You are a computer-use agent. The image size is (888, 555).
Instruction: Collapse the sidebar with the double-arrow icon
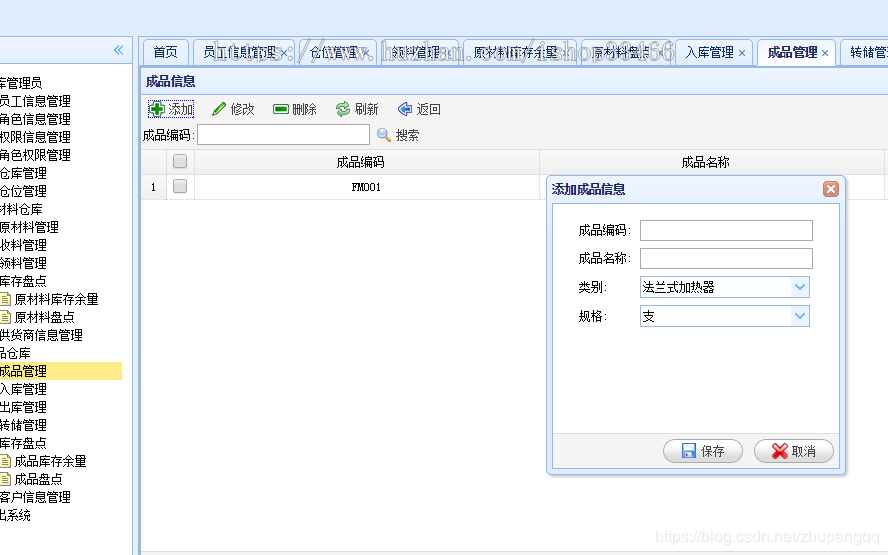[118, 50]
